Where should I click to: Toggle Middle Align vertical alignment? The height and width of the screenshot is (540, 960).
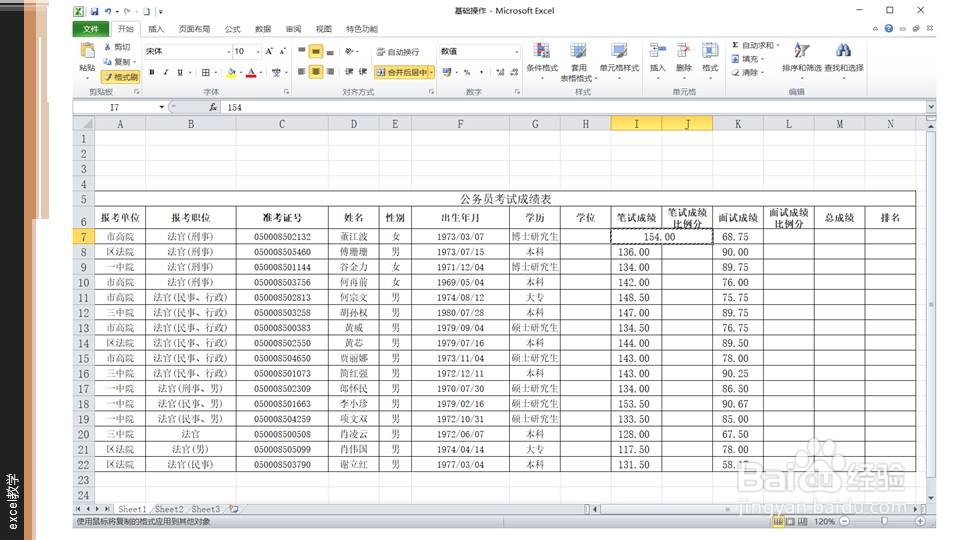[x=316, y=51]
